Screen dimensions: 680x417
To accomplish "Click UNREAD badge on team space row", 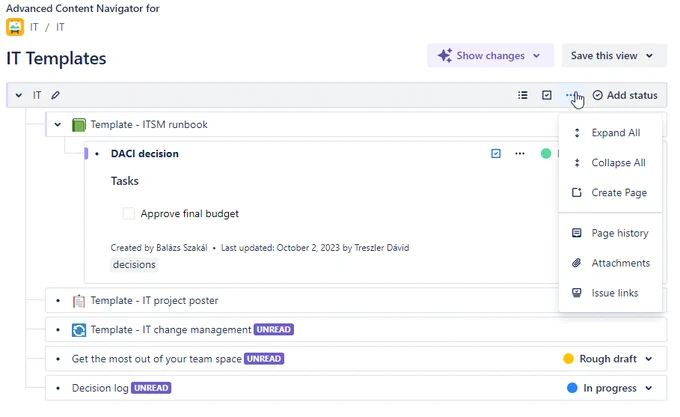I will [264, 358].
